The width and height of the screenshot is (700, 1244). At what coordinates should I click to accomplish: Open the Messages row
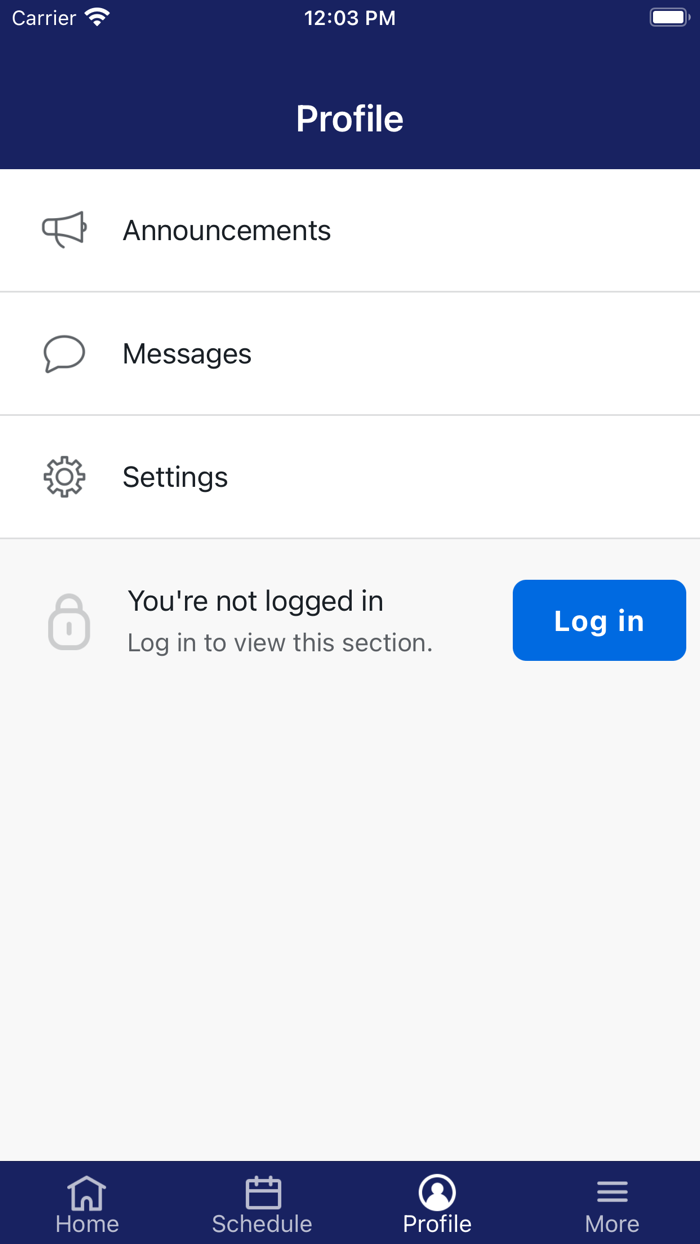(x=350, y=354)
